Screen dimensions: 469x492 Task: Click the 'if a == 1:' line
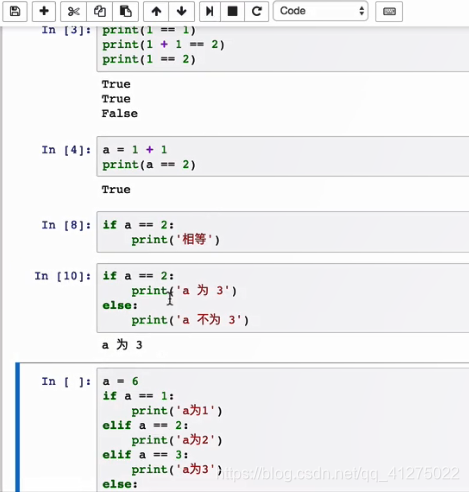[x=138, y=396]
